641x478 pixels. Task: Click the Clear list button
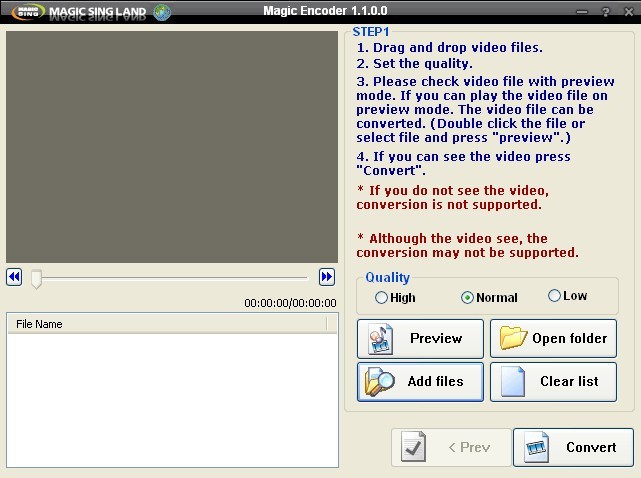coord(554,382)
